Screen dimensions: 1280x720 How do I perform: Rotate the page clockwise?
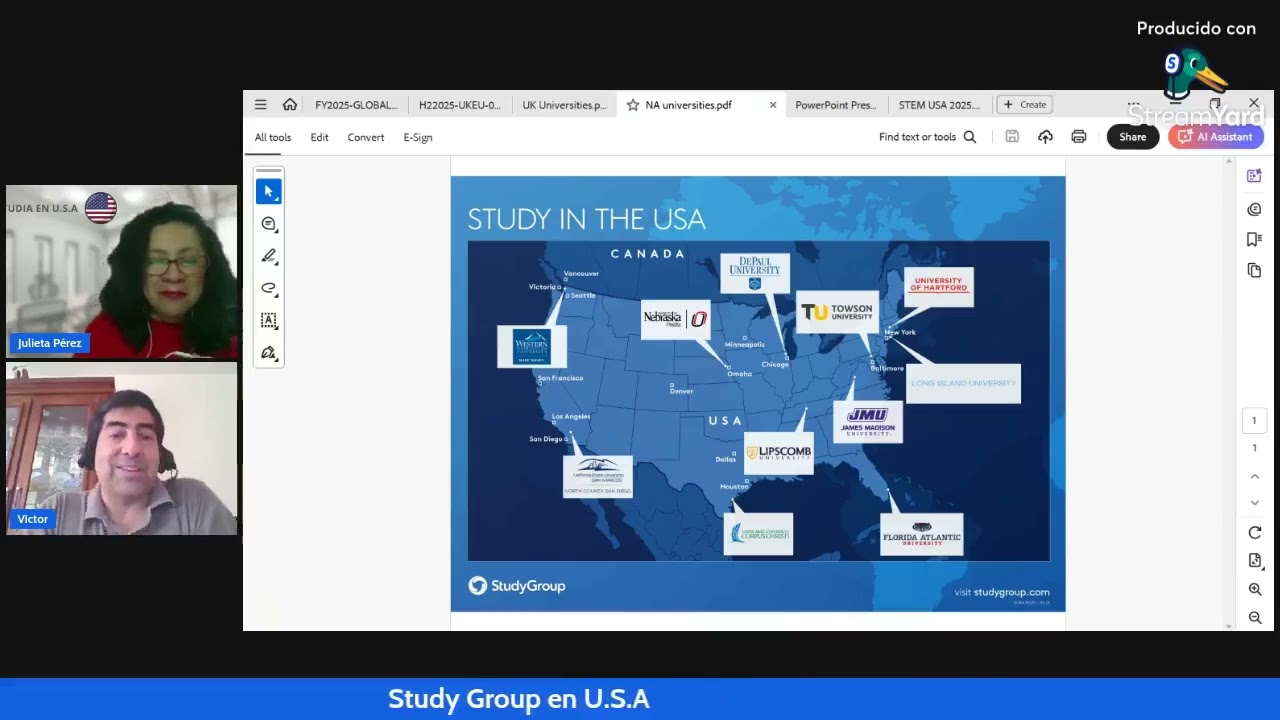coord(1255,533)
